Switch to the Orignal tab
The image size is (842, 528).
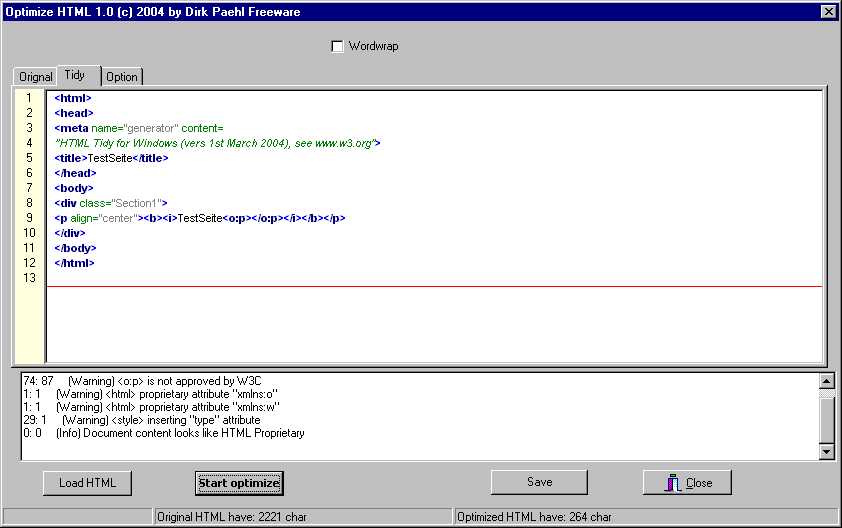35,77
